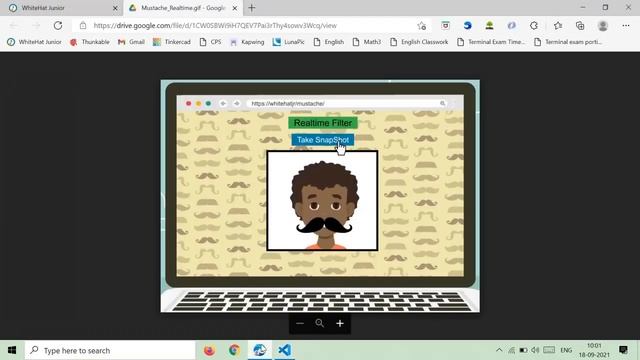This screenshot has width=640, height=360.
Task: Open the notification center icon
Action: (623, 350)
